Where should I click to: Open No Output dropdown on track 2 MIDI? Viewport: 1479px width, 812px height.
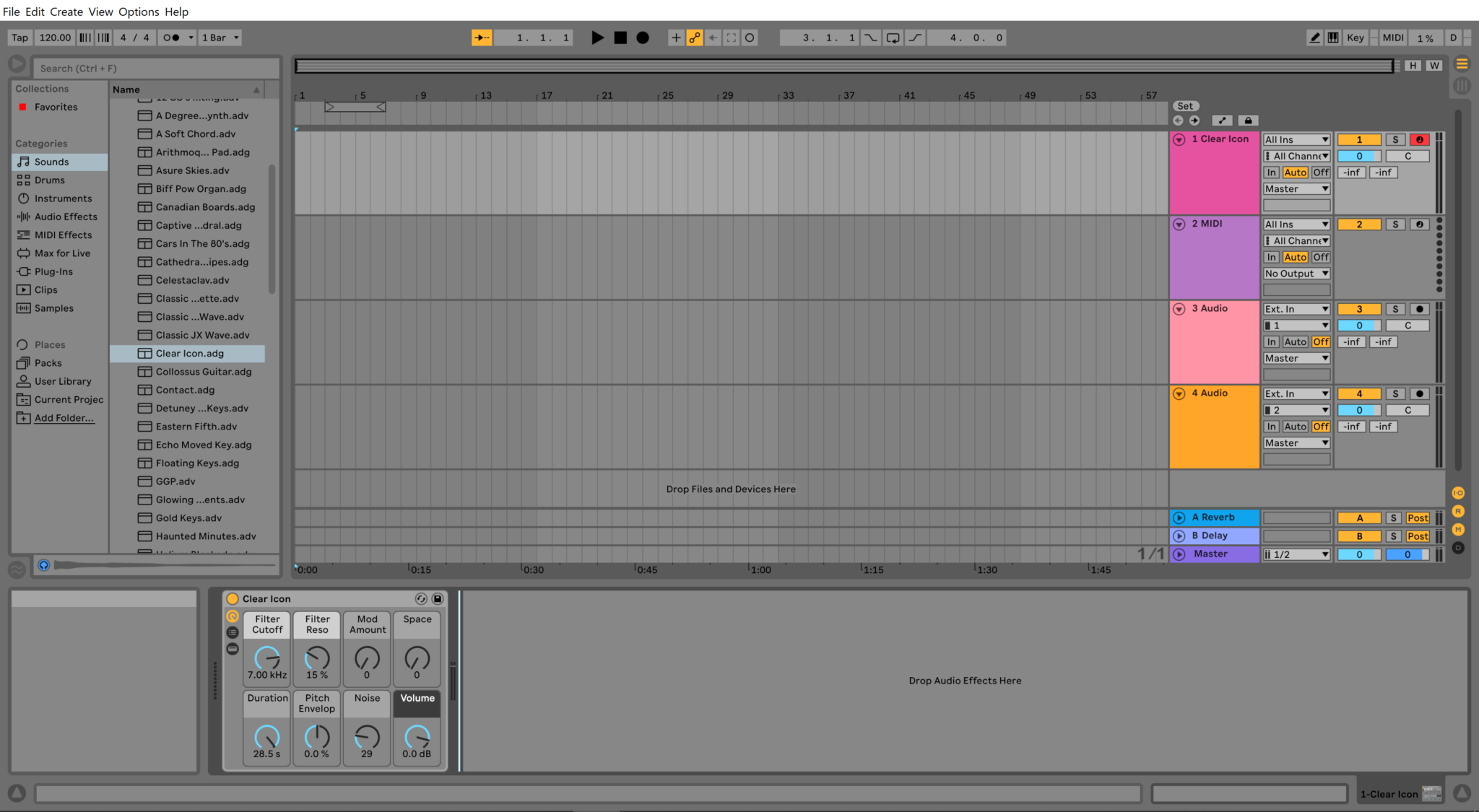(1296, 274)
